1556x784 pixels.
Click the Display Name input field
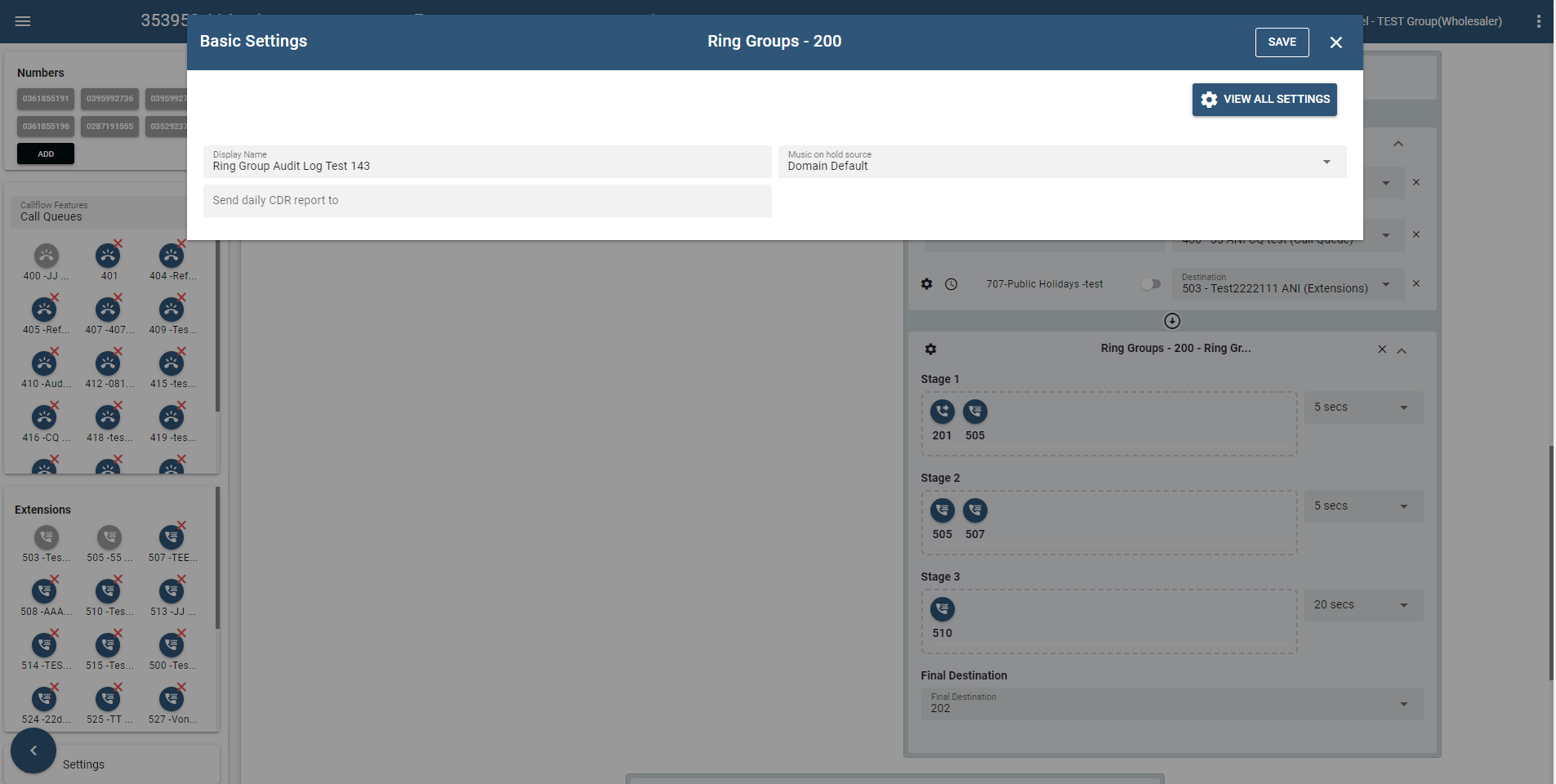487,163
